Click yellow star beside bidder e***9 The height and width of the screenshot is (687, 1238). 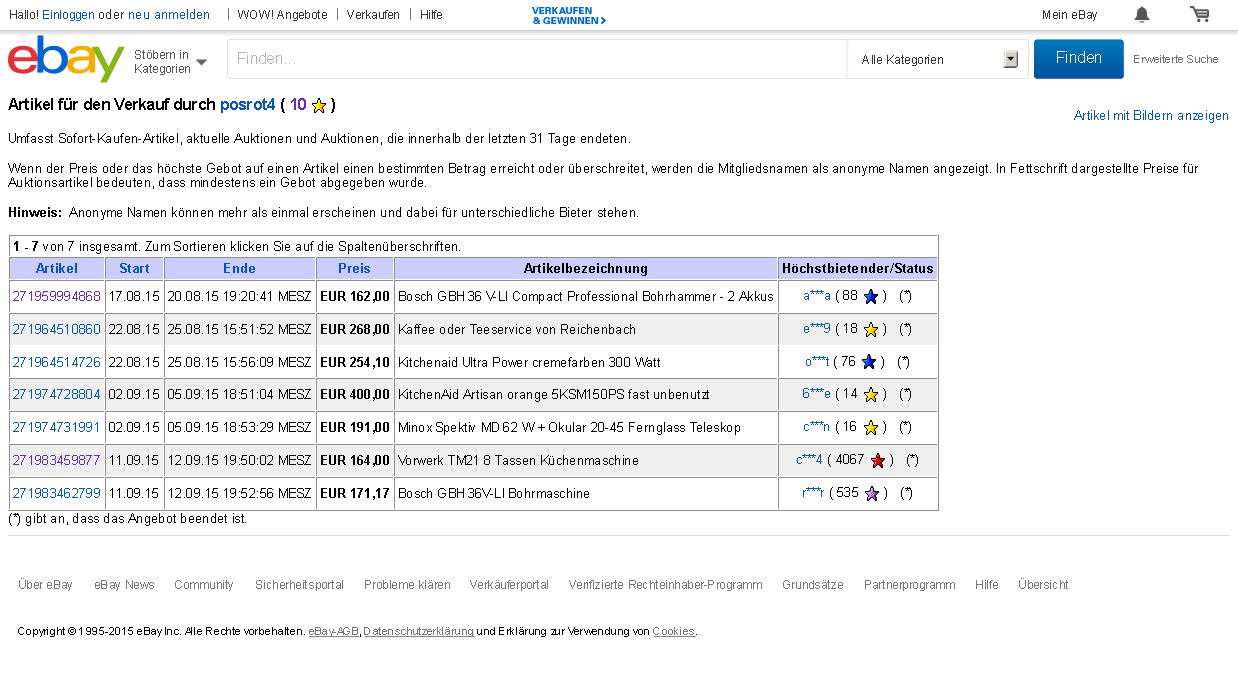[871, 330]
